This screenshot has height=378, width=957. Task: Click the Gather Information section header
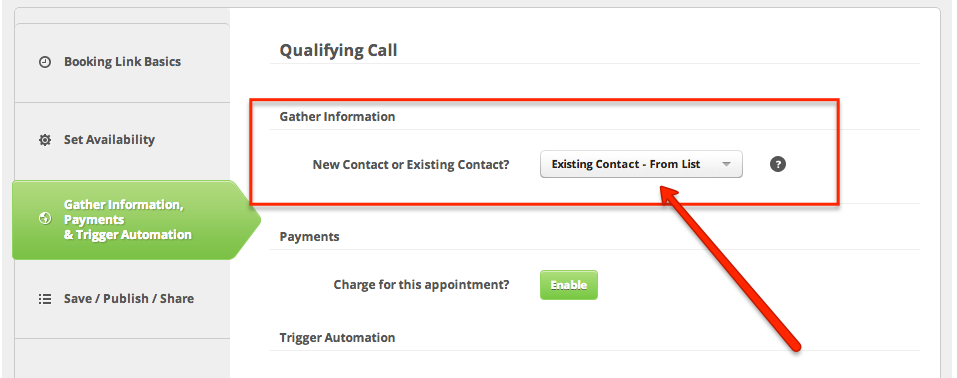tap(337, 117)
